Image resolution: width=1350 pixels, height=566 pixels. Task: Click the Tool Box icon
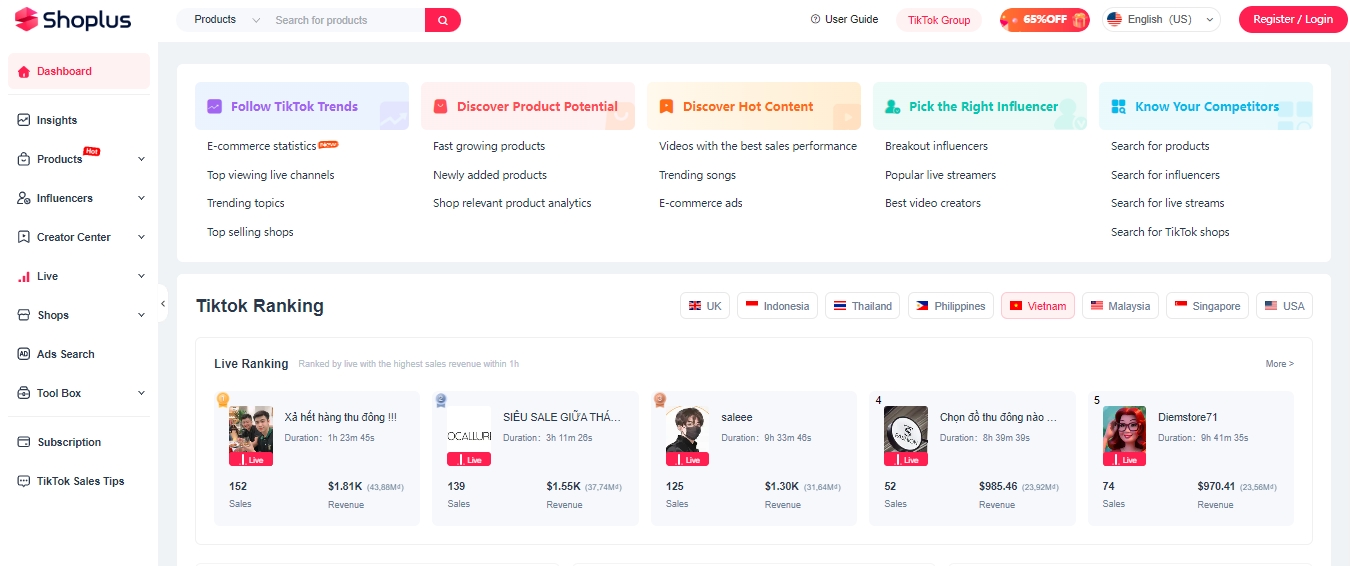coord(24,393)
